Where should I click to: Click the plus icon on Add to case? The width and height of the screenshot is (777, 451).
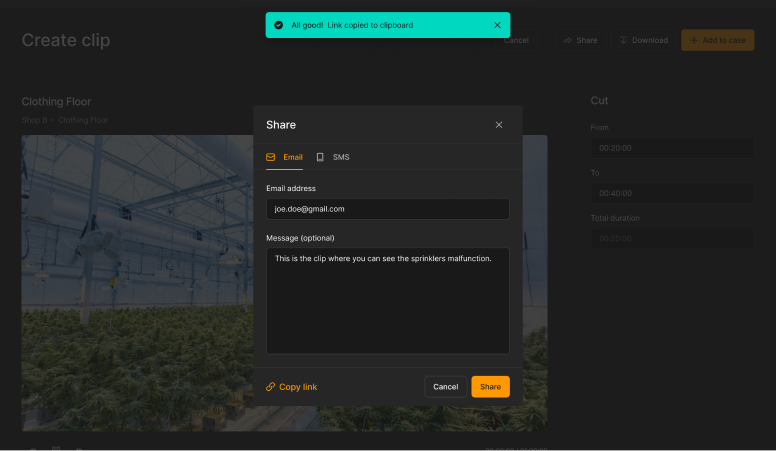694,40
